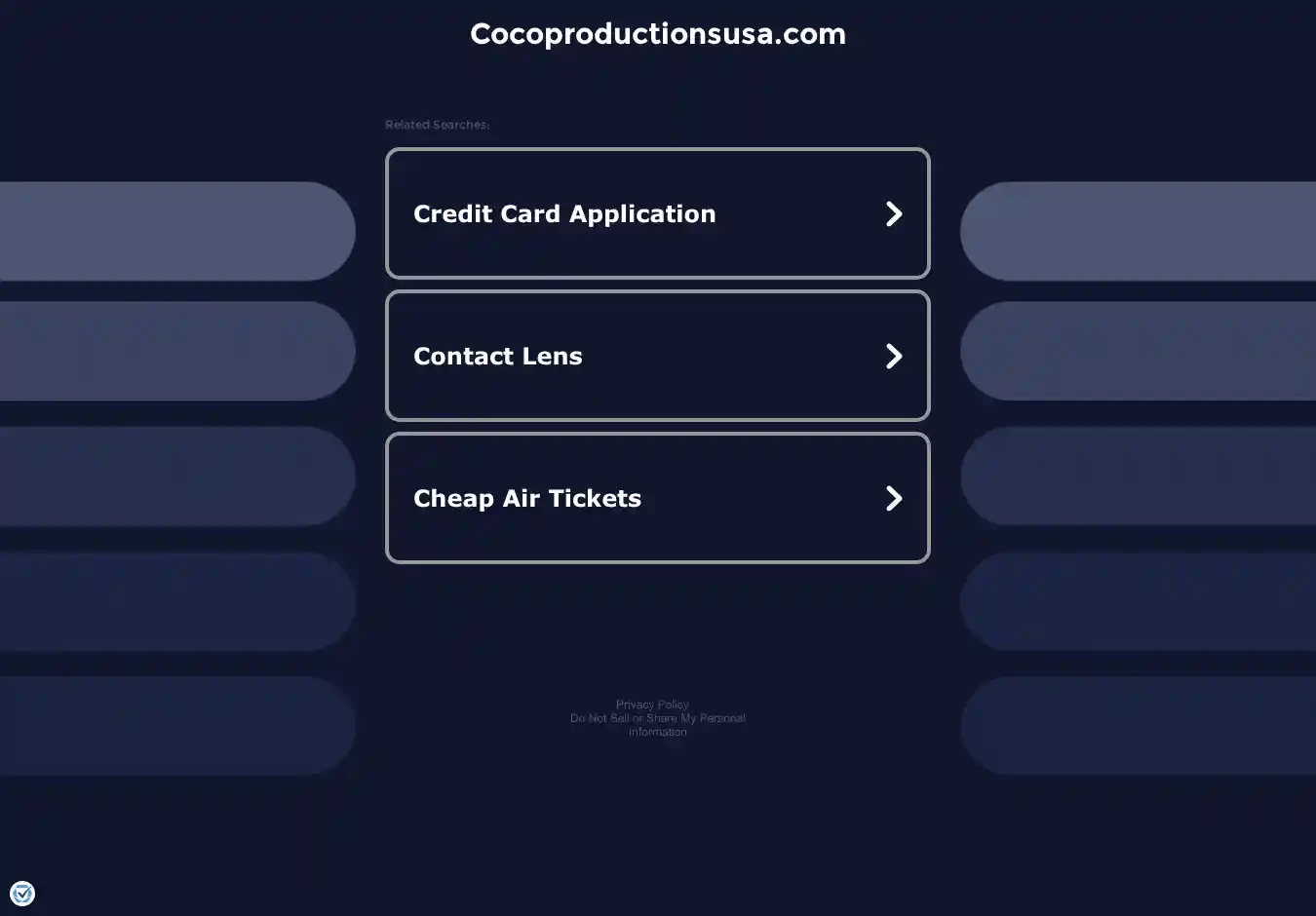The height and width of the screenshot is (916, 1316).
Task: Click the middle decorative pill on the left
Action: [175, 477]
